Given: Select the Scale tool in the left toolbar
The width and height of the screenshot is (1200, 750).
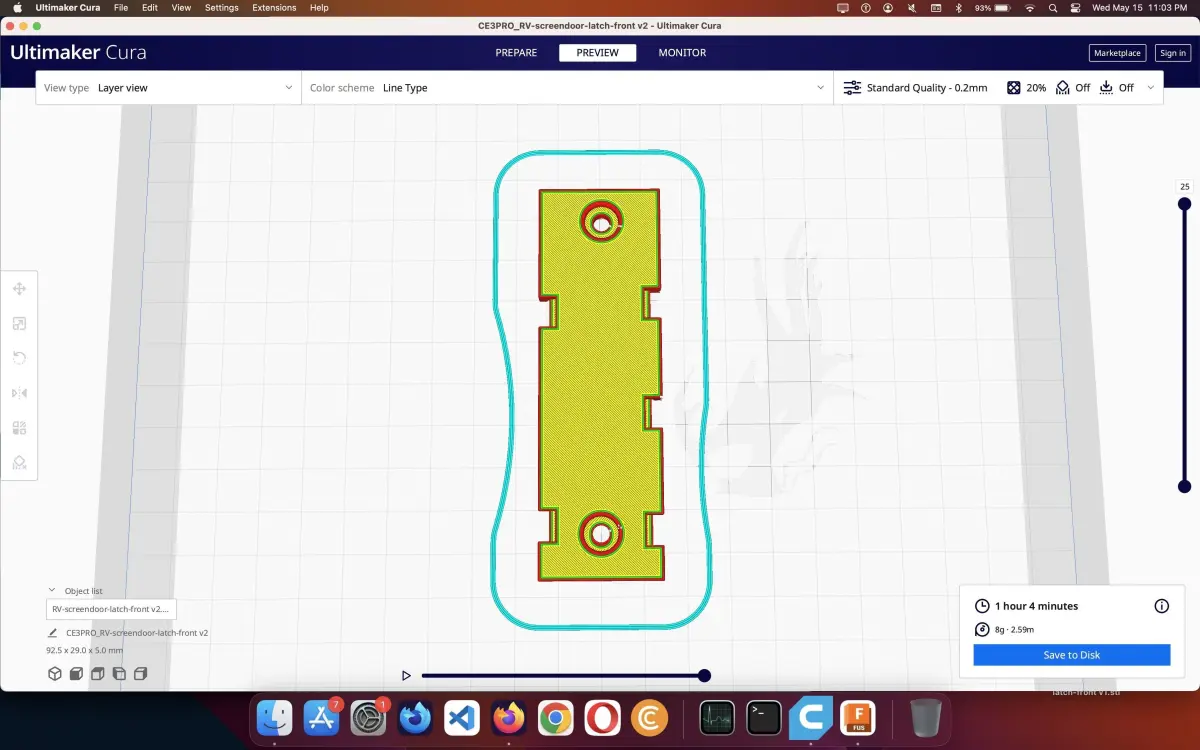Looking at the screenshot, I should [19, 324].
